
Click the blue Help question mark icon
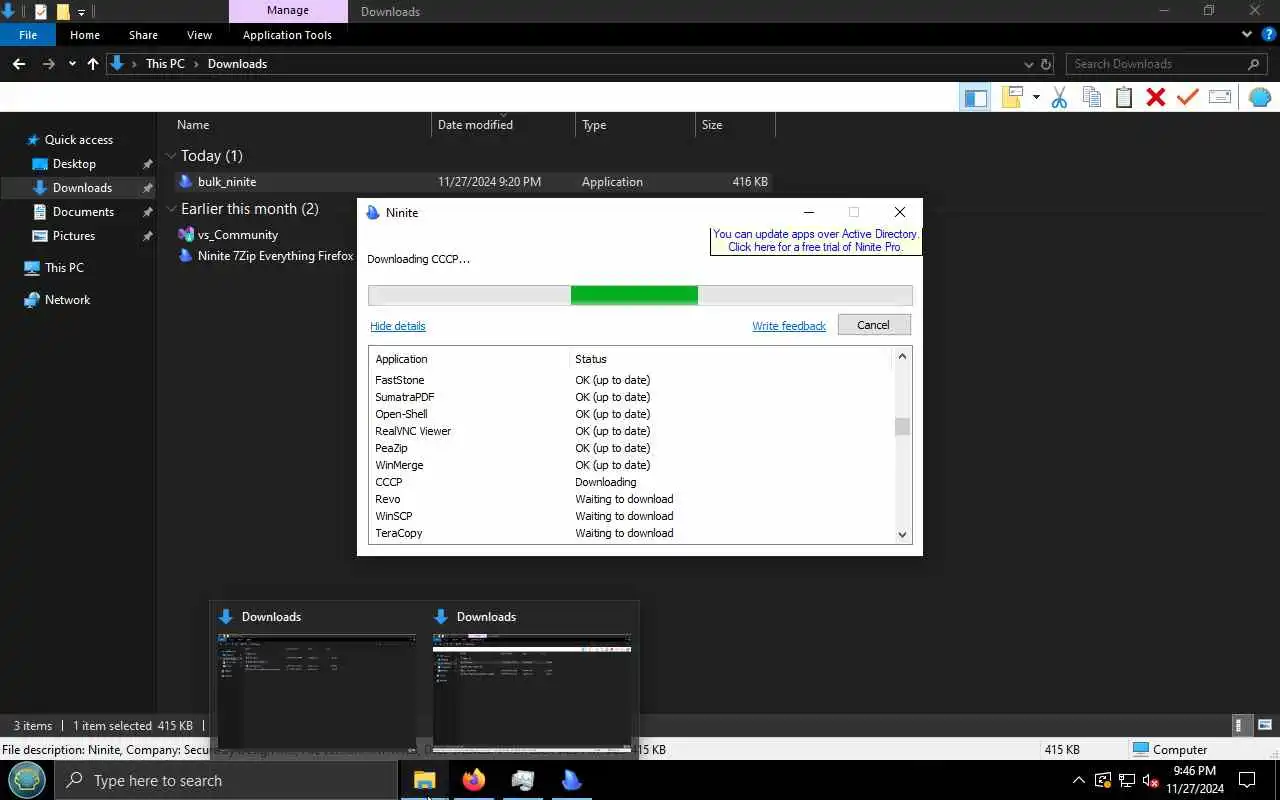(x=1269, y=34)
